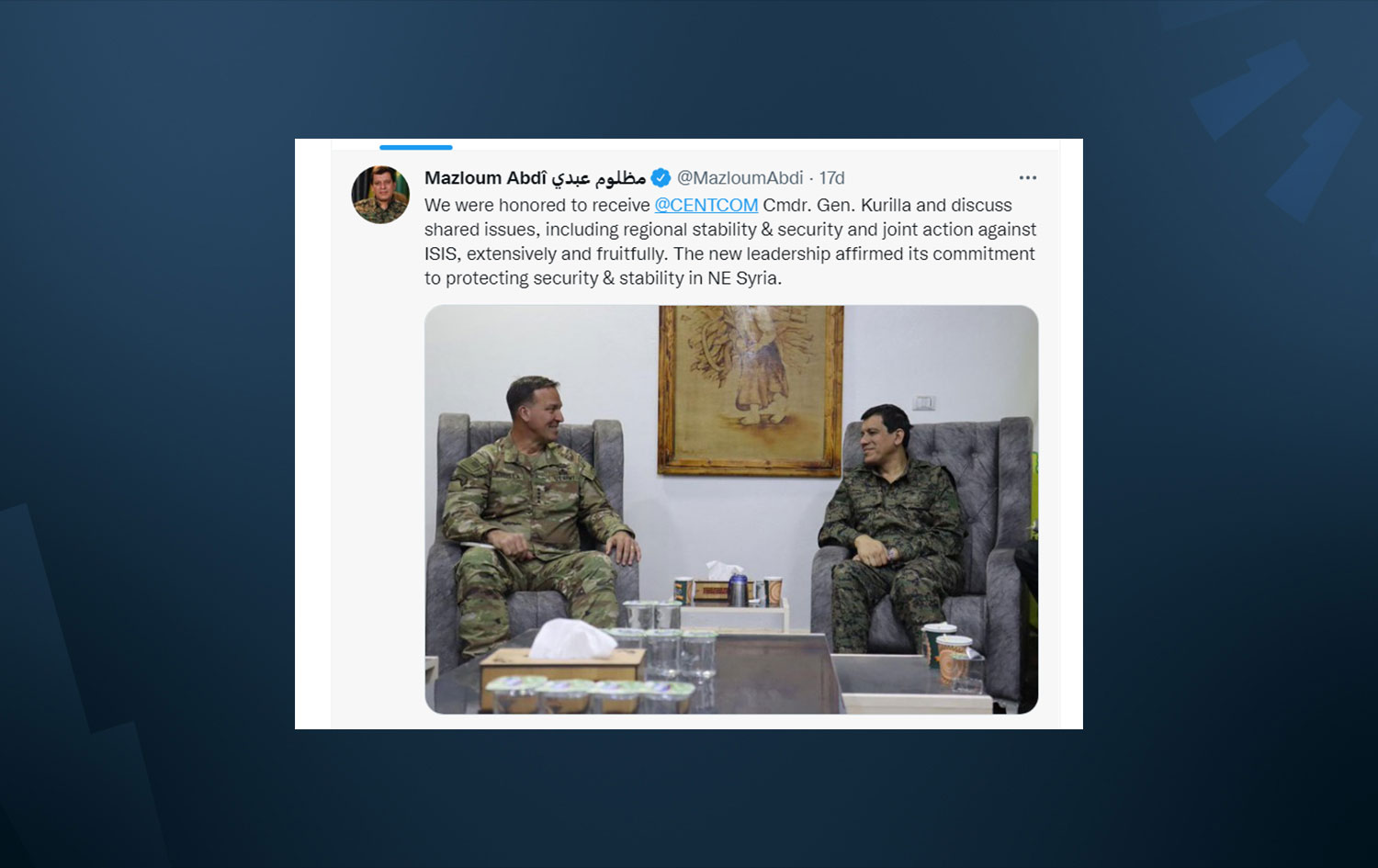Select the Mazloum Abdî display name
The width and height of the screenshot is (1378, 868).
click(485, 178)
